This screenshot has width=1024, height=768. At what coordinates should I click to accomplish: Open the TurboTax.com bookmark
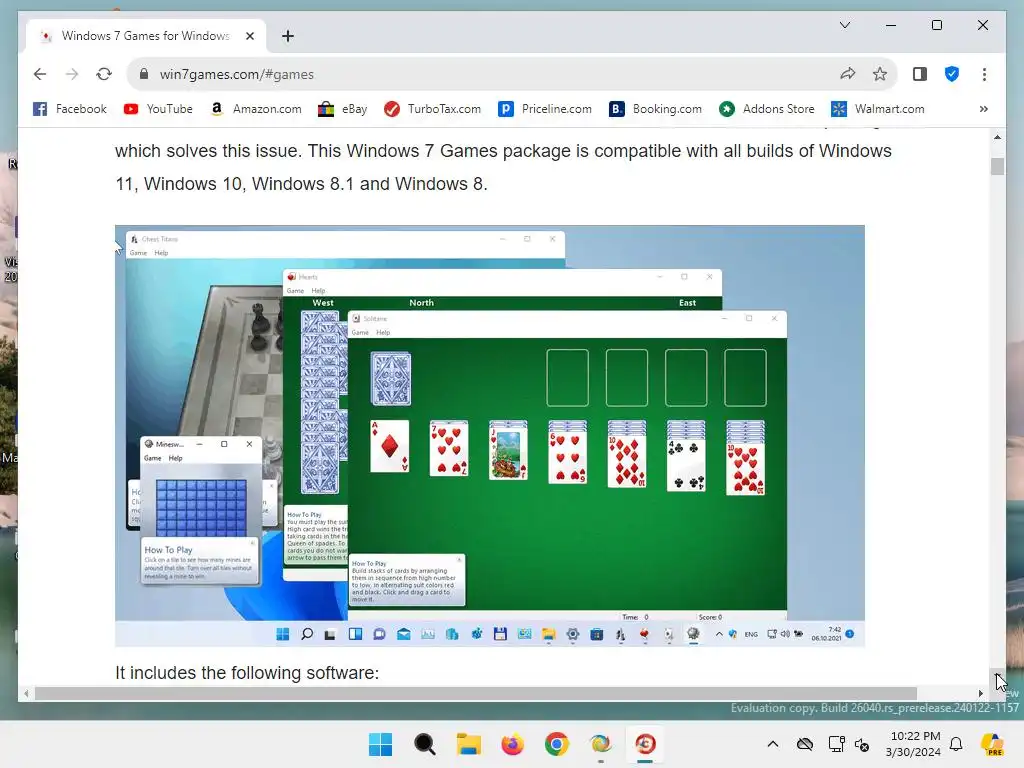(432, 109)
